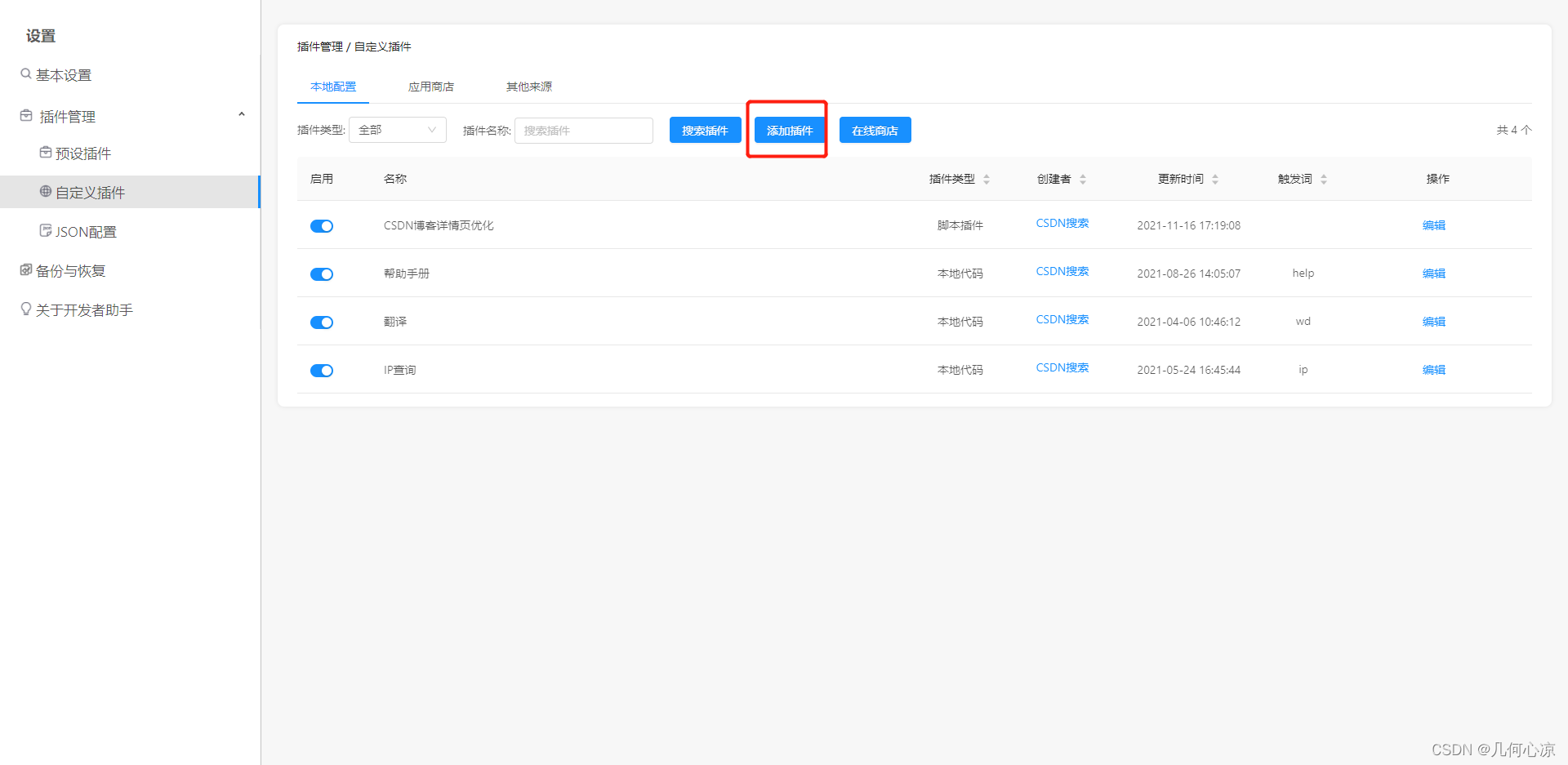Click the trigger word help

click(1303, 274)
